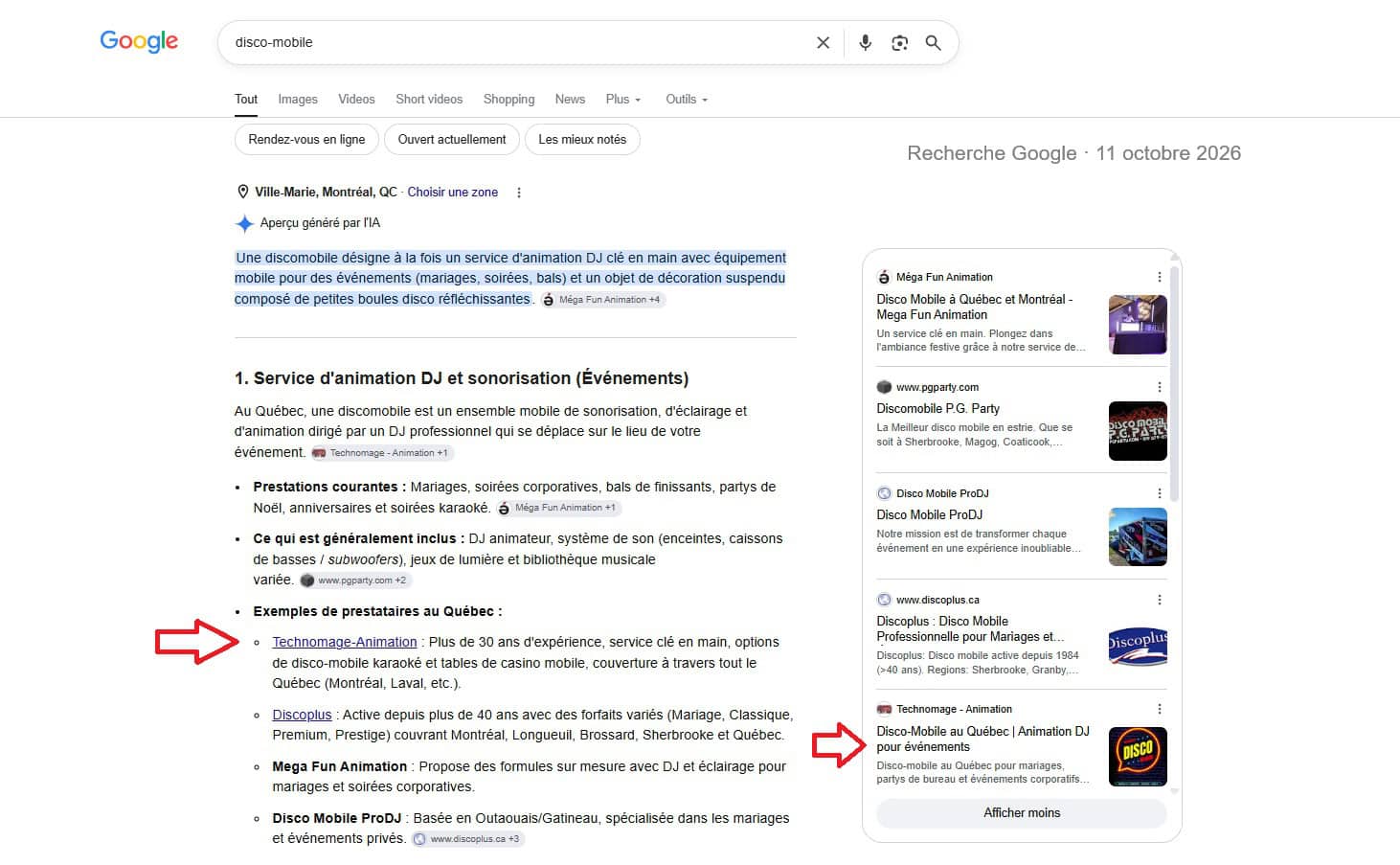Switch to the Images tab
The image size is (1400, 865).
tap(298, 100)
